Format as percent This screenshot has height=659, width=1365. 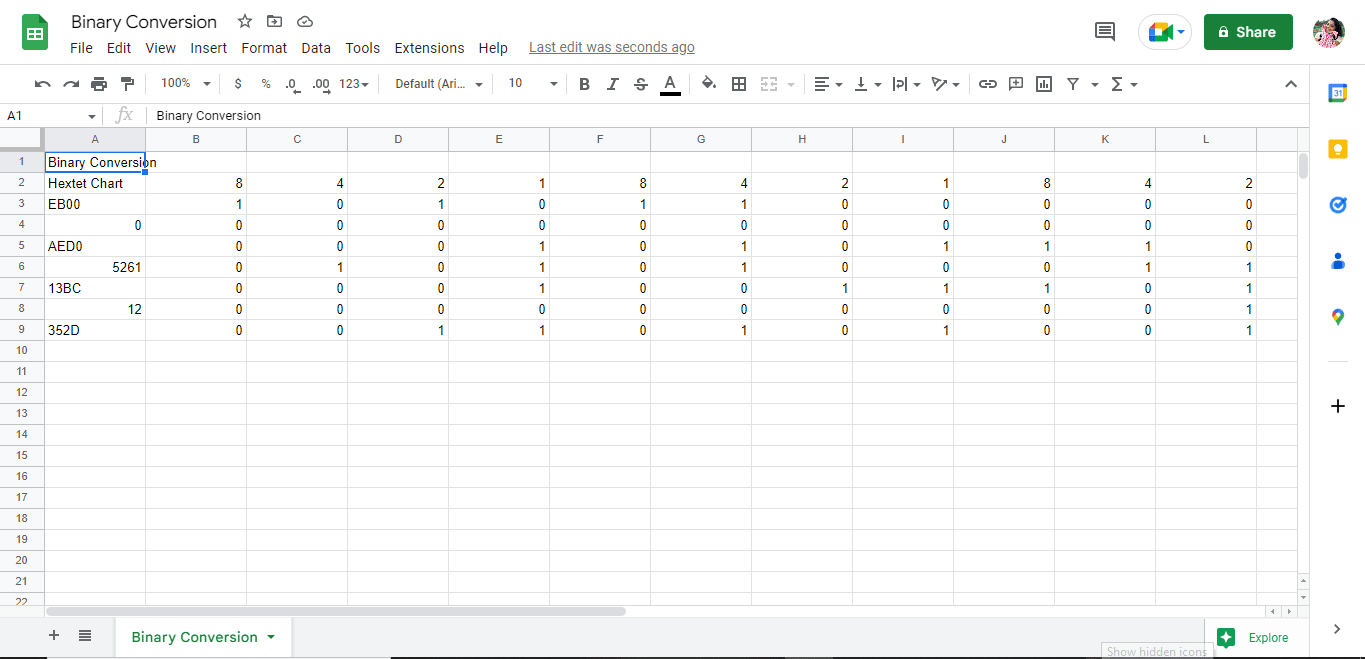click(x=265, y=84)
